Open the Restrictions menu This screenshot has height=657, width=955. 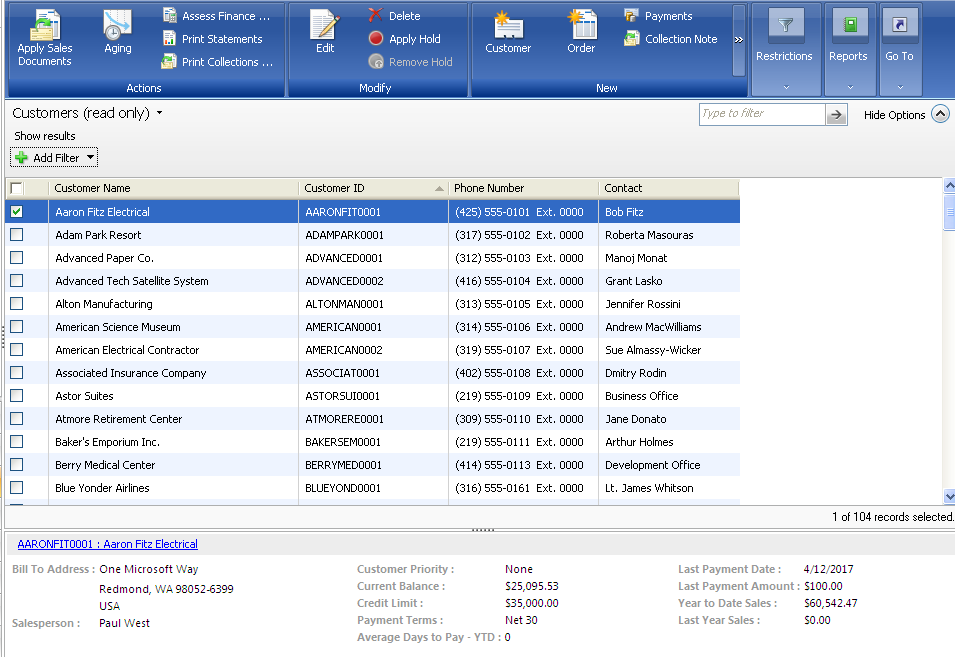(x=784, y=49)
